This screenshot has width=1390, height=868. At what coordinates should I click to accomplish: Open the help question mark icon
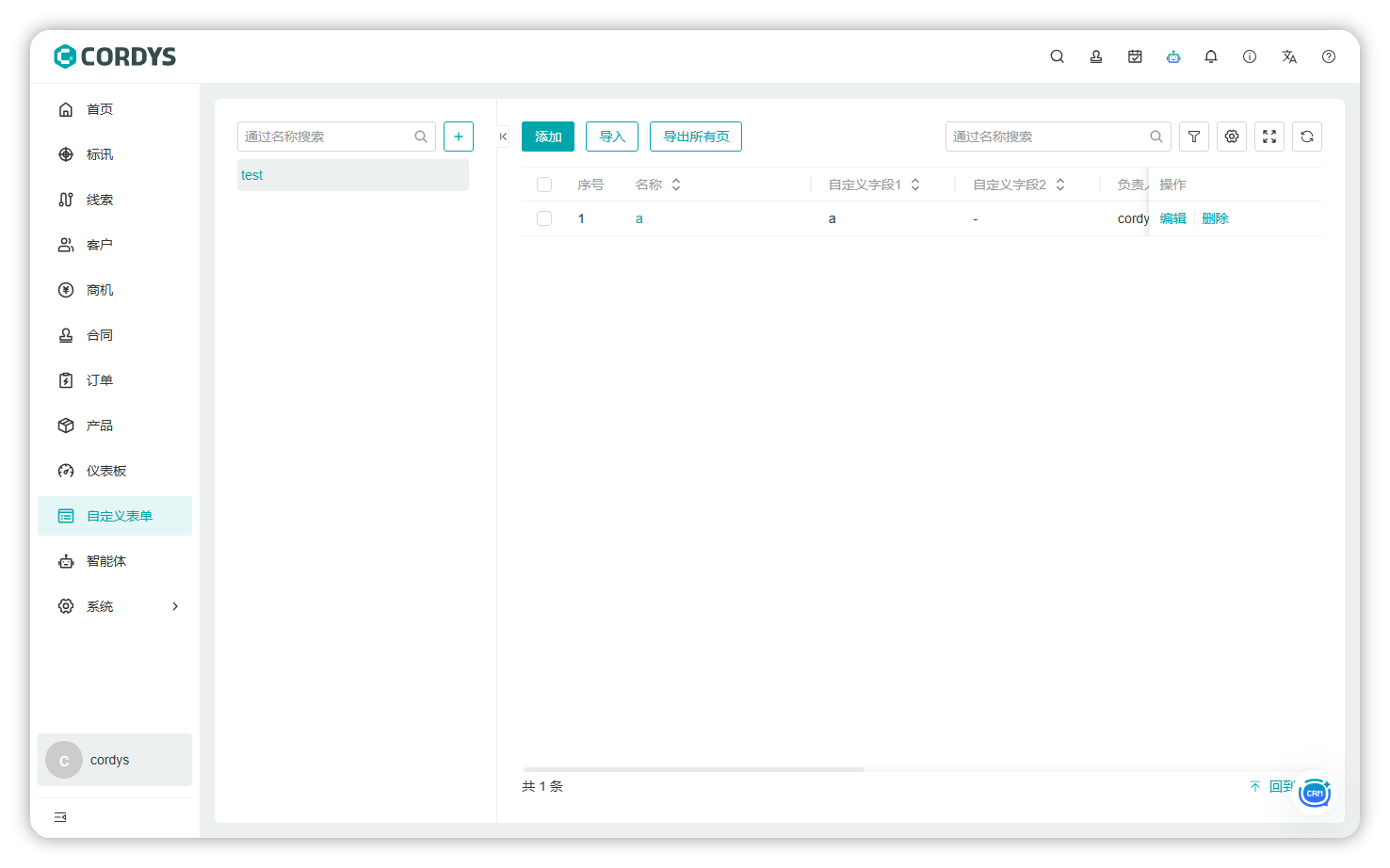[1329, 56]
